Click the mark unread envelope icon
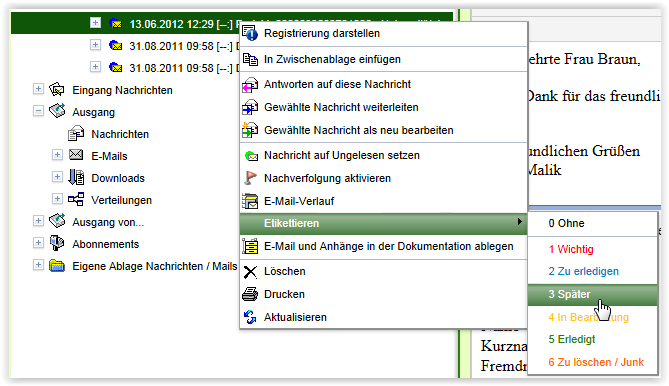This screenshot has height=386, width=669. tap(251, 156)
